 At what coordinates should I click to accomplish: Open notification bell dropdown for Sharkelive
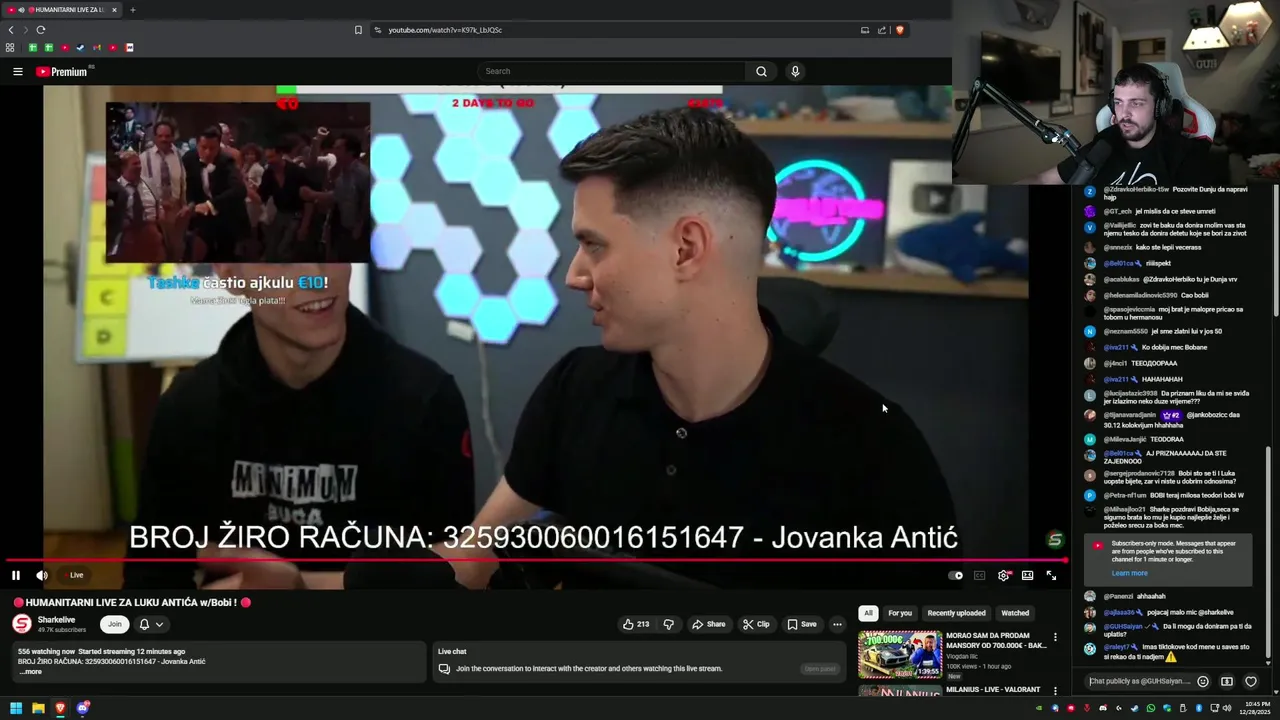[151, 624]
